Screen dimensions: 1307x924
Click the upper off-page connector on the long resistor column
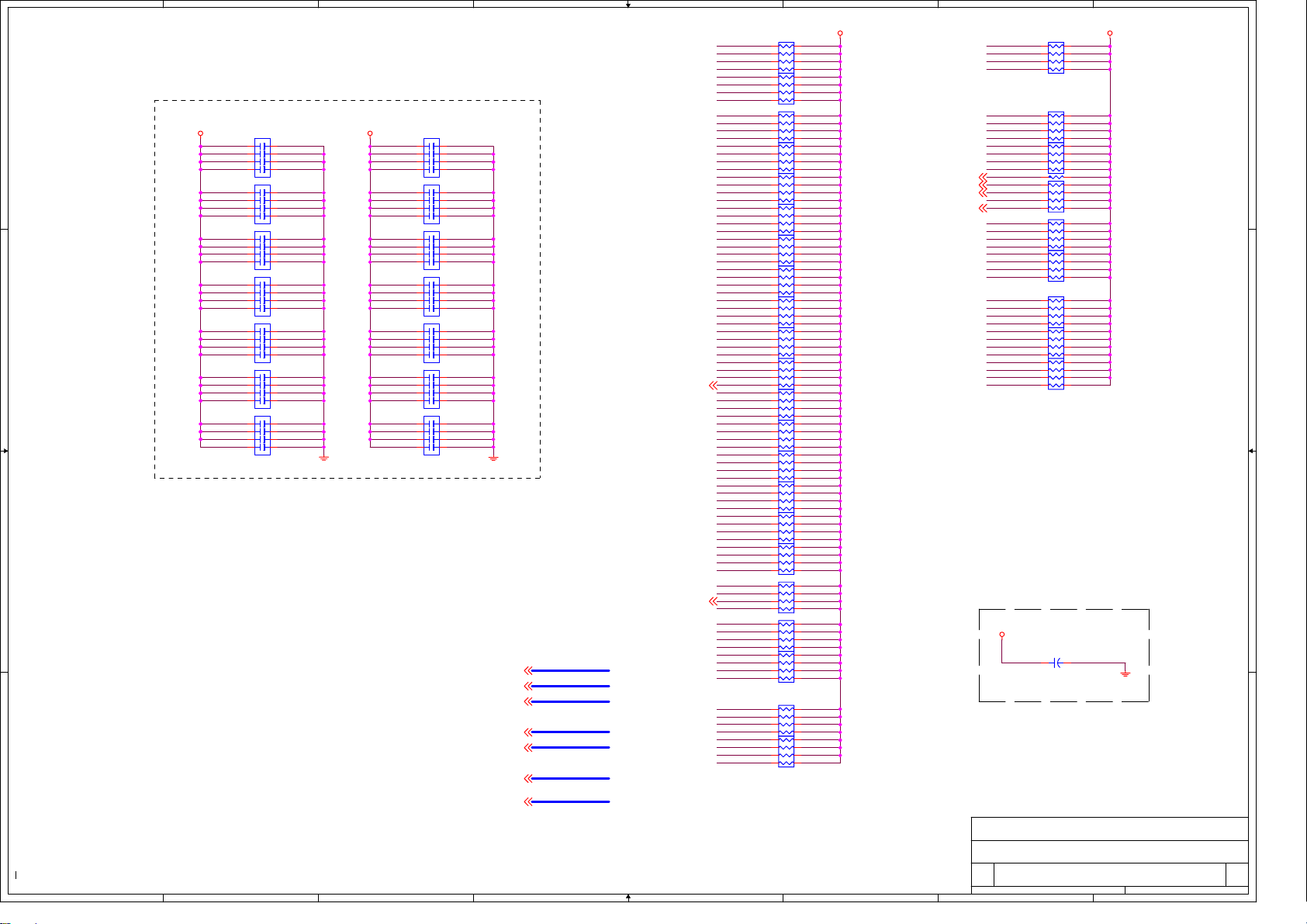tap(714, 386)
